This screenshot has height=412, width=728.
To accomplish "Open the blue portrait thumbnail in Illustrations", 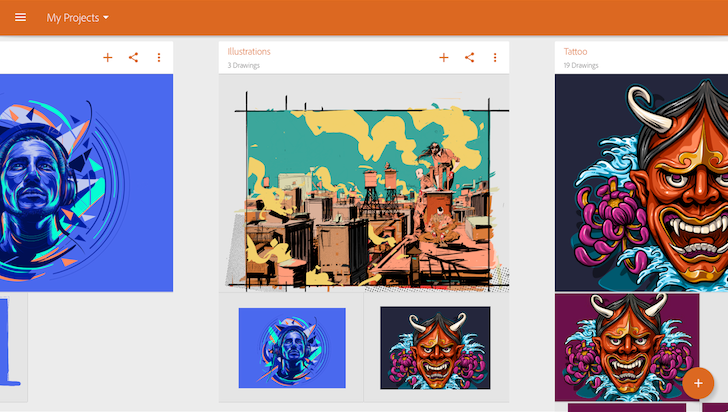I will [x=292, y=347].
